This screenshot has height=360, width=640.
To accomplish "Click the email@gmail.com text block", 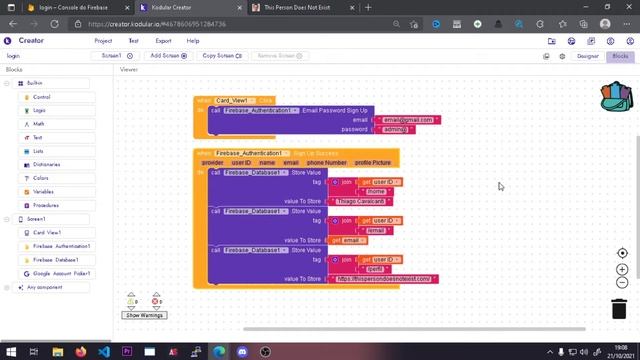I will [x=408, y=120].
